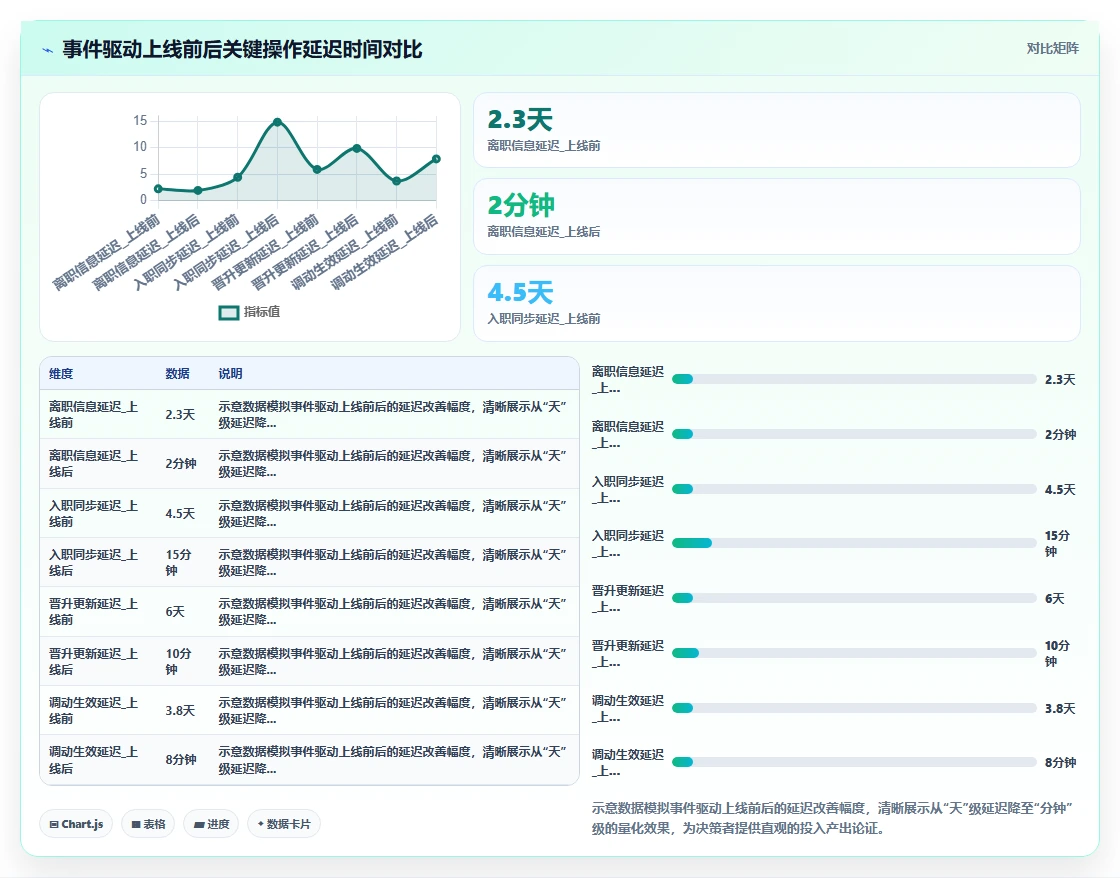
Task: Click the 3.8天 progress bar
Action: pos(854,708)
